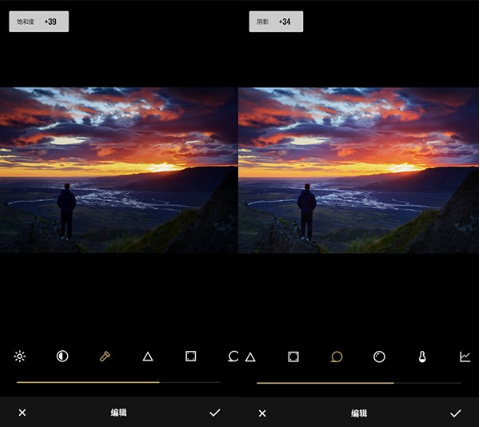
Task: Confirm shadows edit with the checkmark
Action: pos(456,413)
